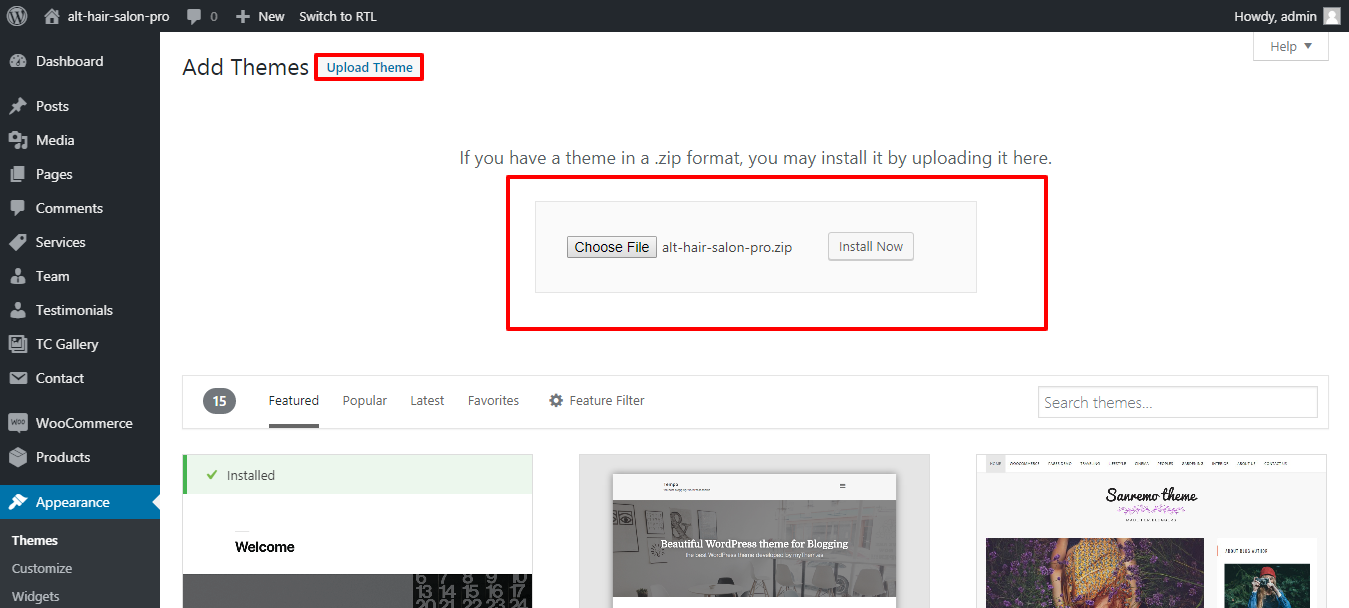
Task: Click the Services tag icon
Action: 18,242
